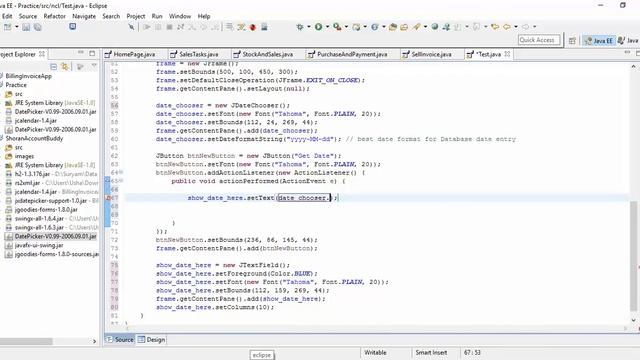The height and width of the screenshot is (360, 640).
Task: Open the Window menu
Action: point(180,16)
